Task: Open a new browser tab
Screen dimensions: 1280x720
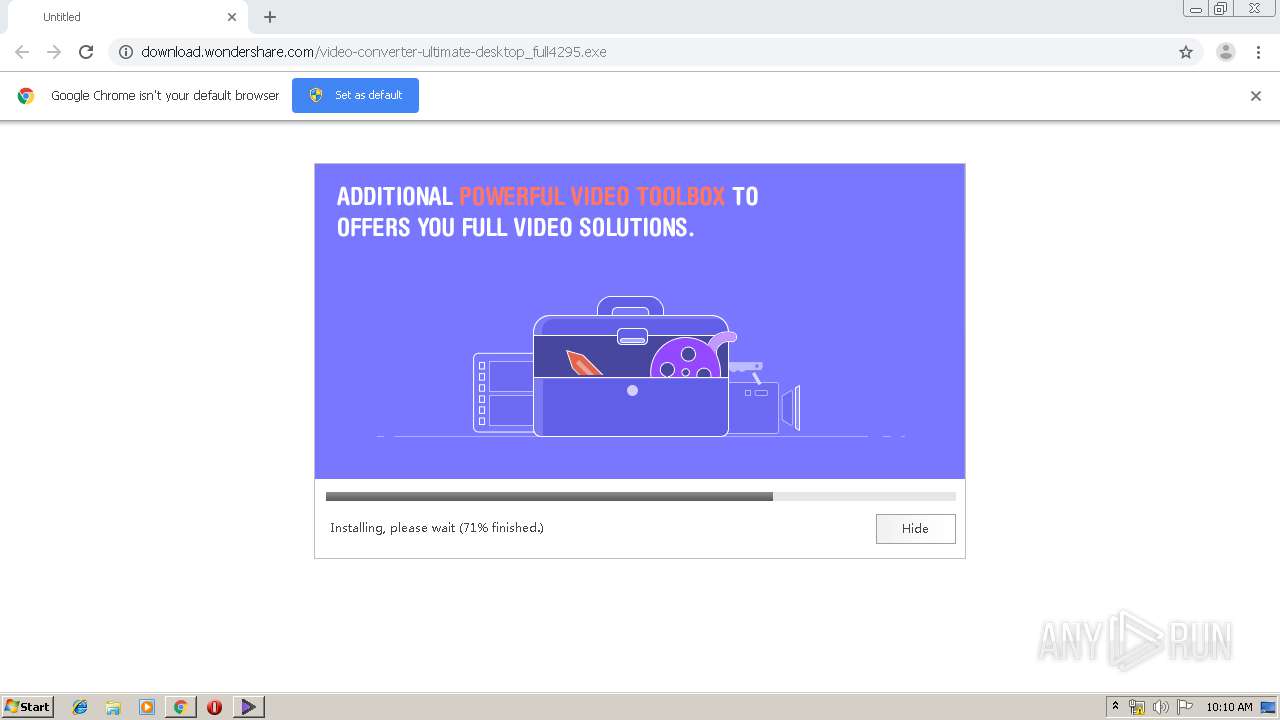Action: (270, 17)
